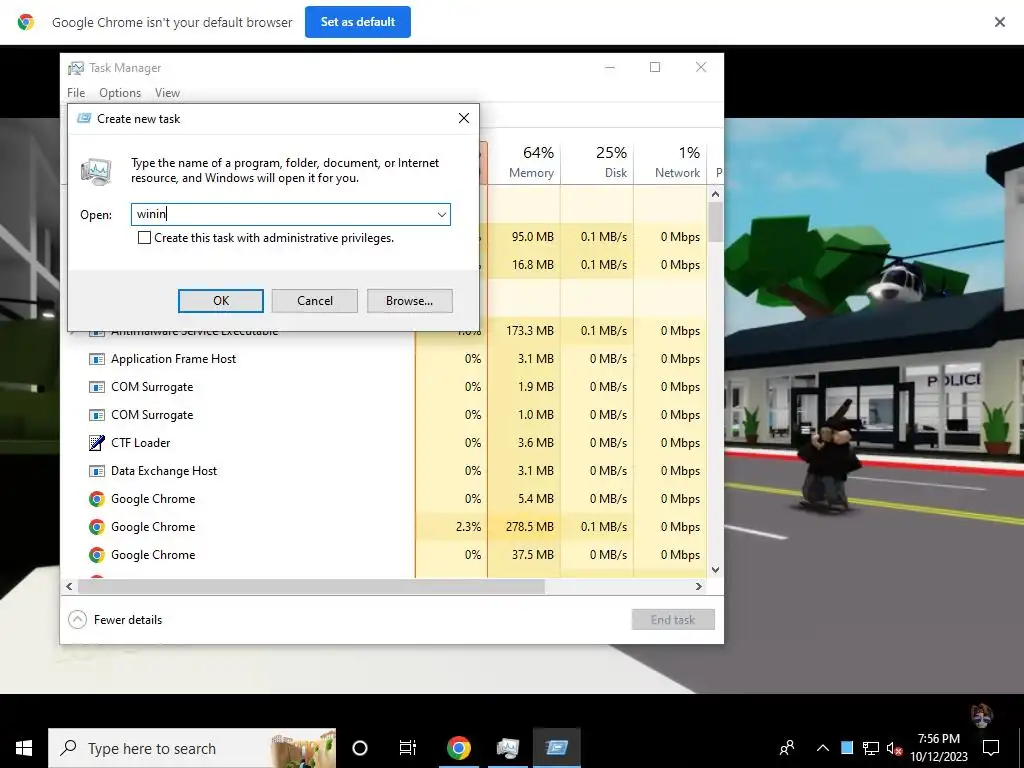Sort processes by Memory column
Image resolution: width=1024 pixels, height=768 pixels.
tap(524, 162)
